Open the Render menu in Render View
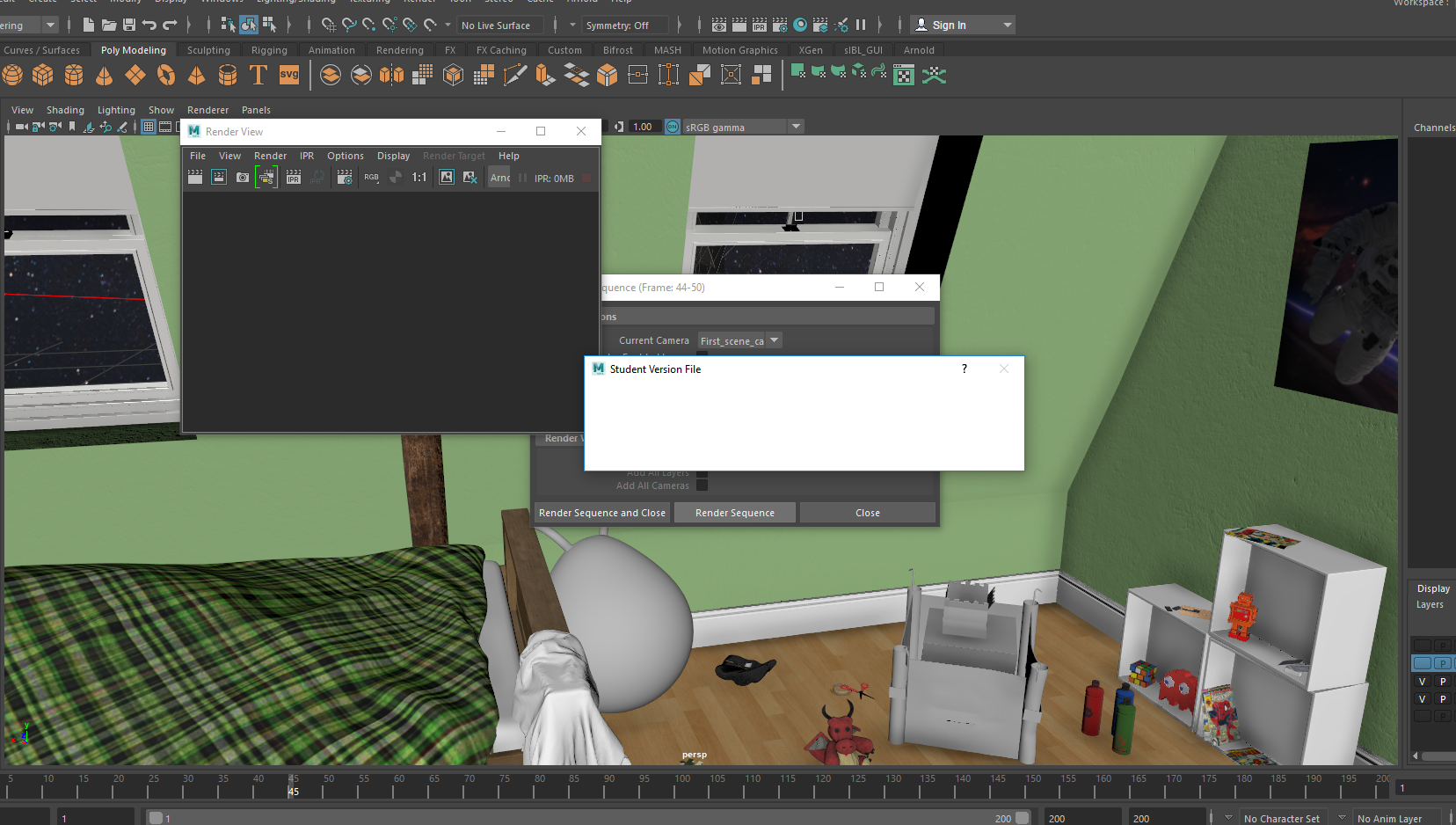The height and width of the screenshot is (825, 1456). tap(270, 156)
